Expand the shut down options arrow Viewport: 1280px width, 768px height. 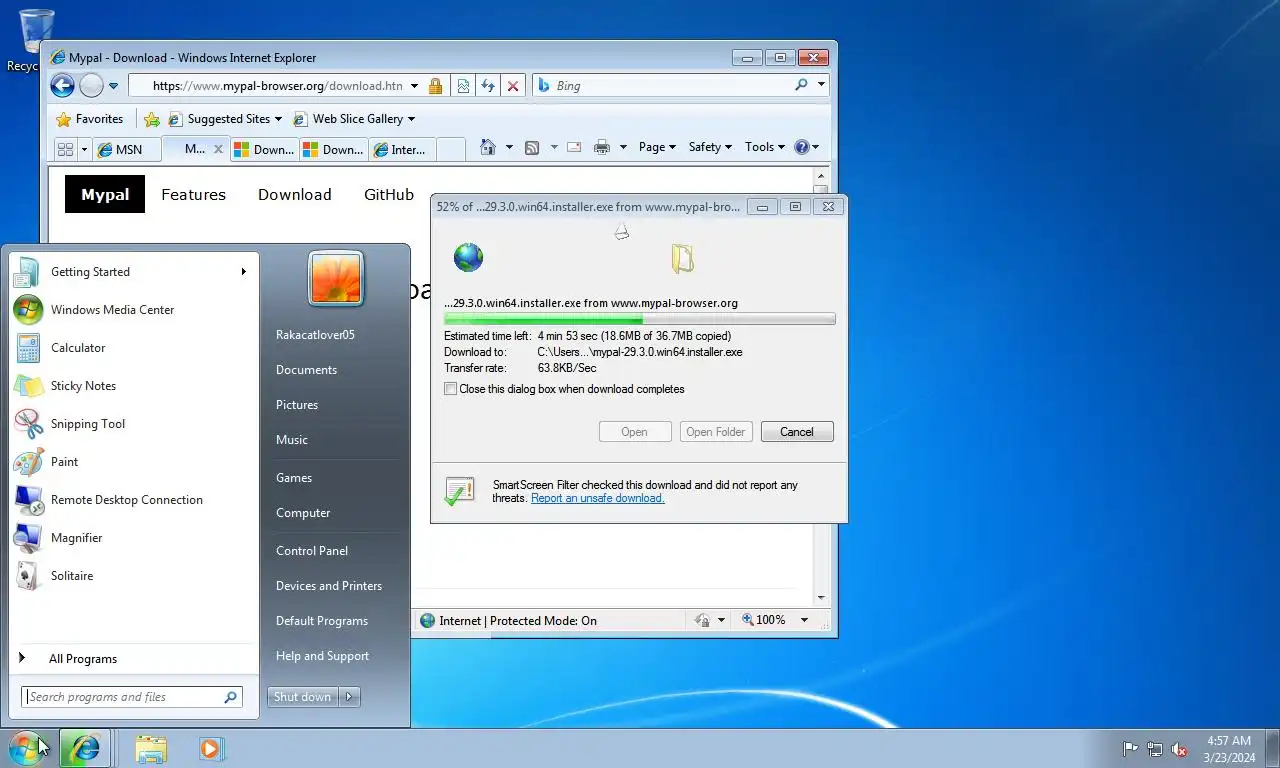(x=350, y=697)
